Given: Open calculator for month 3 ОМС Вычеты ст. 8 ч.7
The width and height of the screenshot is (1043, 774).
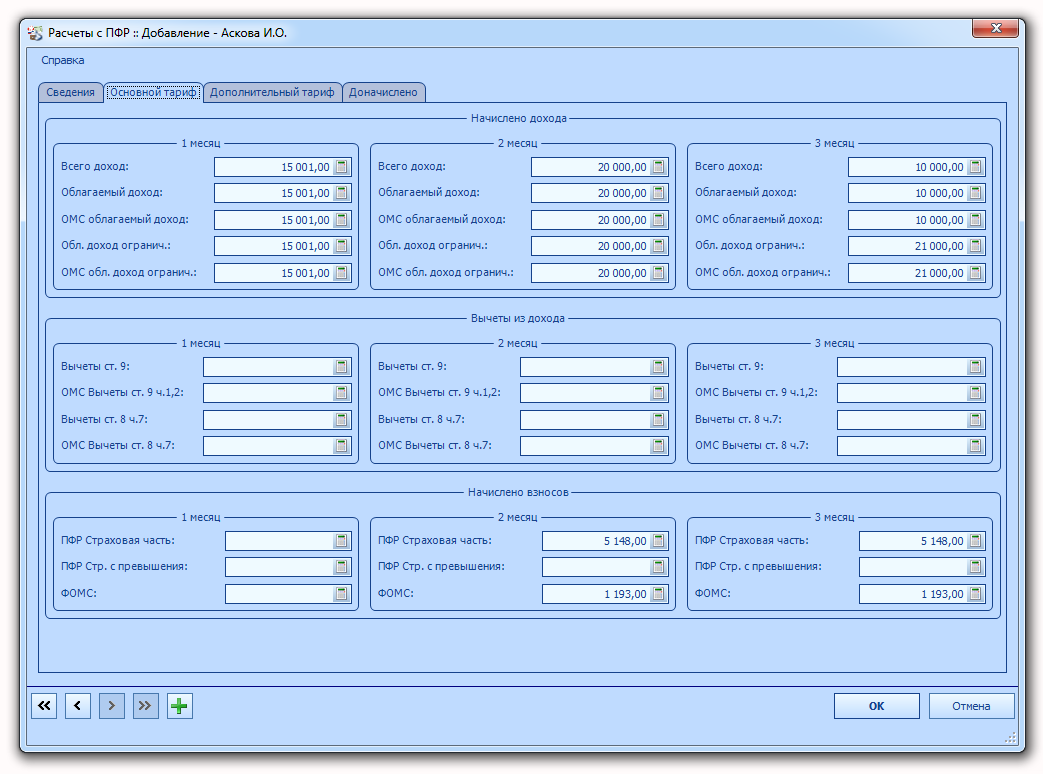Looking at the screenshot, I should click(975, 446).
